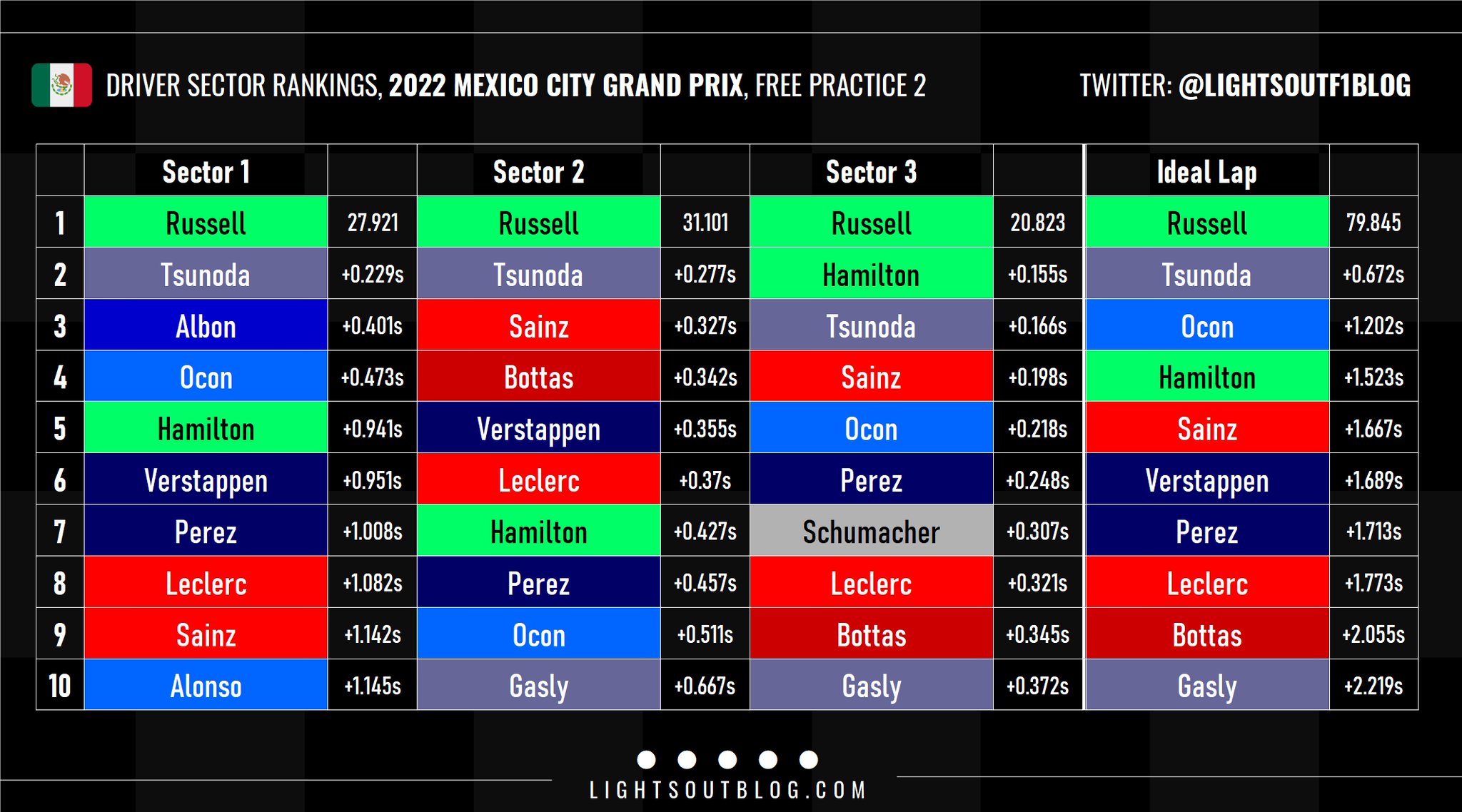
Task: Click the 31.101 Sector 2 time
Action: 705,223
